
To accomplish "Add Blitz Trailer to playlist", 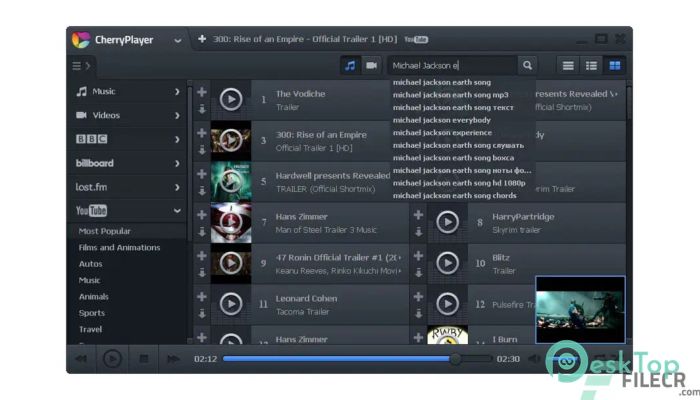I will 418,256.
